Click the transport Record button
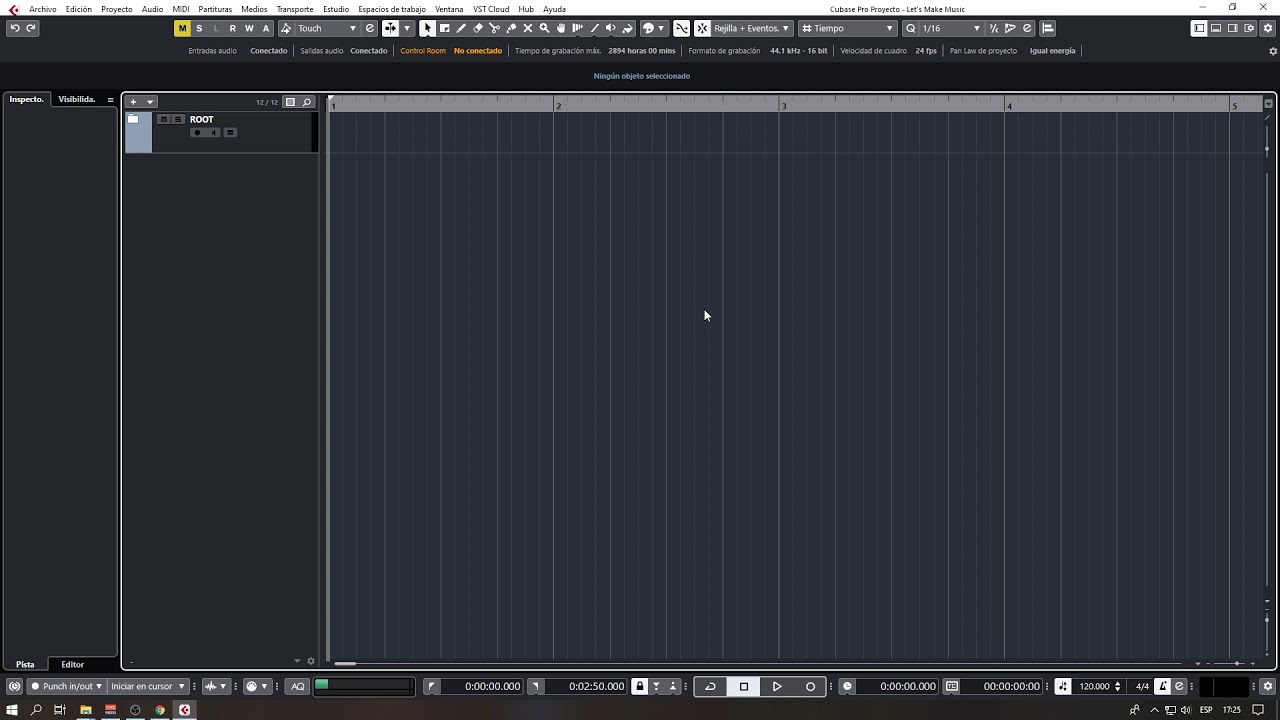Image resolution: width=1280 pixels, height=720 pixels. 810,686
